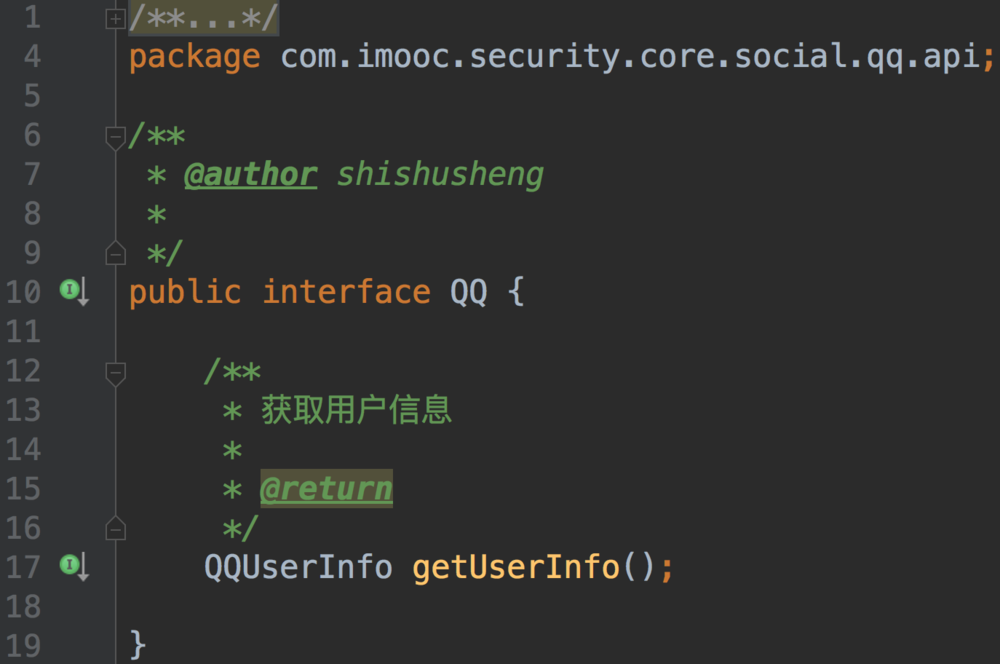Click line number 18 in the gutter
Screen dimensions: 1000x664
pos(22,607)
